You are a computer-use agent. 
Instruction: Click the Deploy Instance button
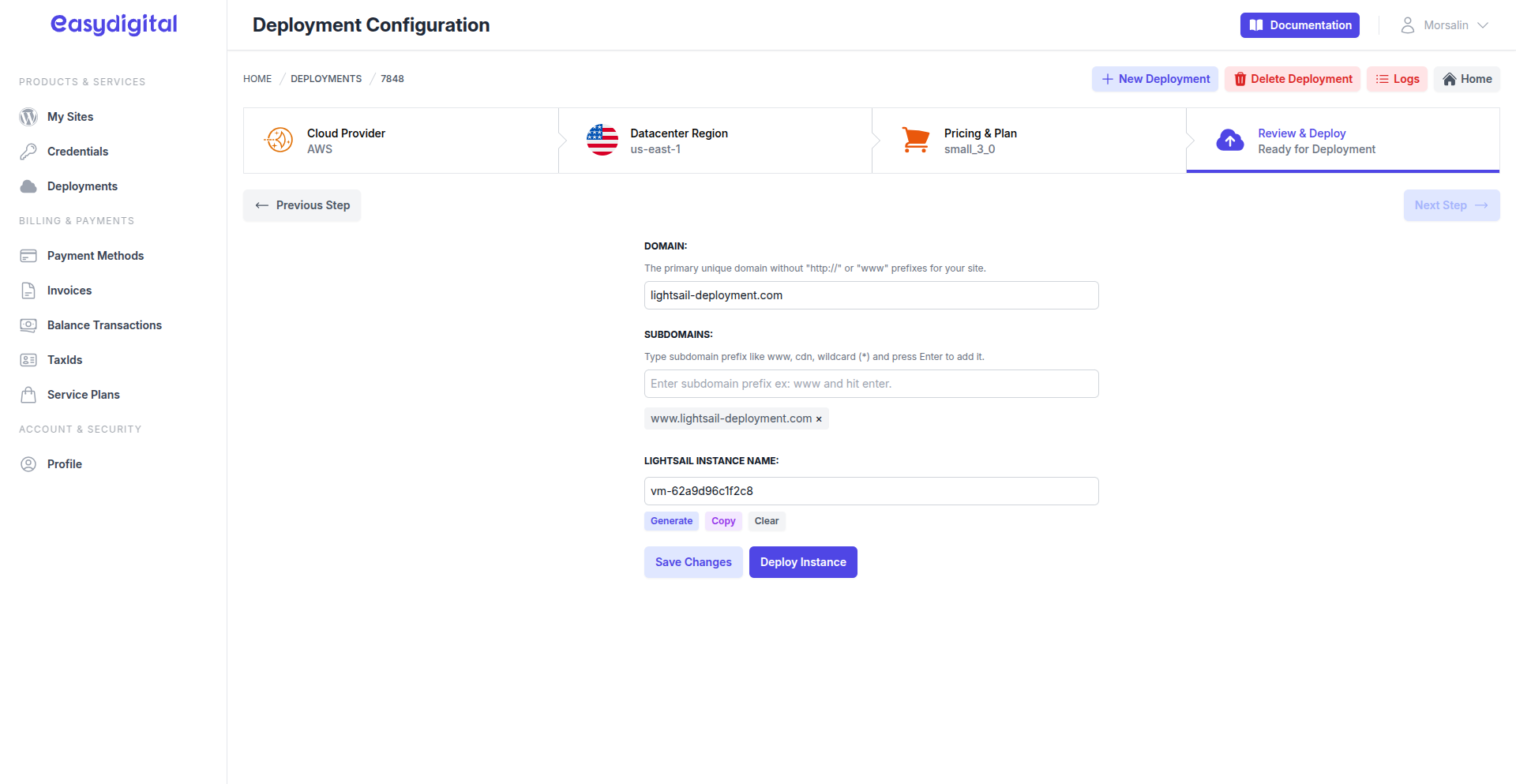pos(802,561)
